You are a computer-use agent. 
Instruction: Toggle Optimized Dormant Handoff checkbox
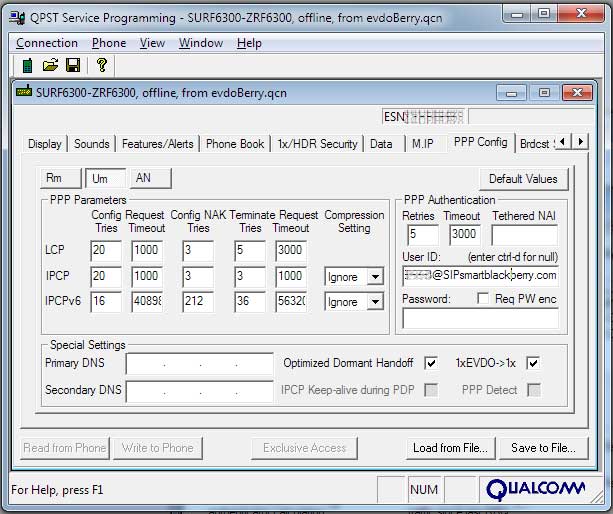click(431, 363)
